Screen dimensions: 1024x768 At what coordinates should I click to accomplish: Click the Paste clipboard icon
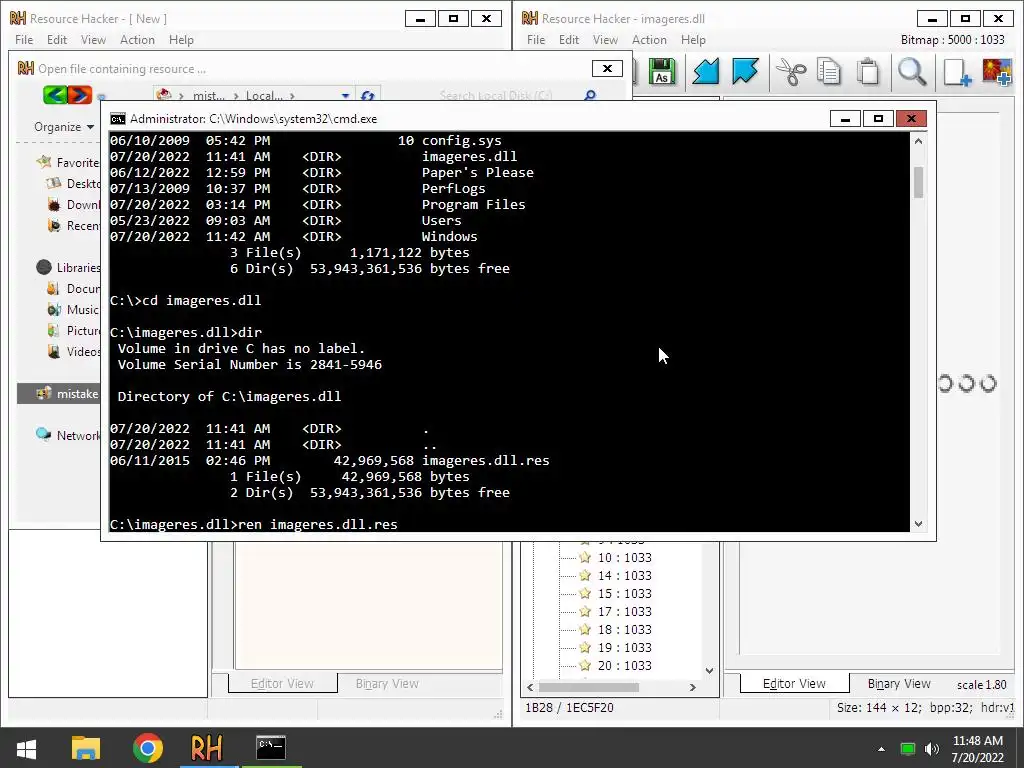coord(869,72)
